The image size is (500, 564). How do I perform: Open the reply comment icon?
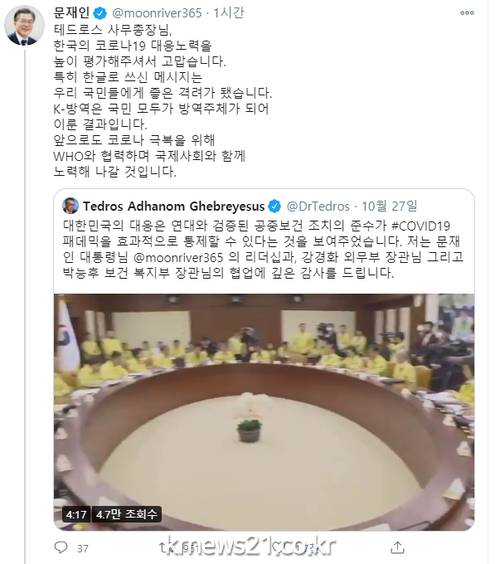tap(60, 547)
